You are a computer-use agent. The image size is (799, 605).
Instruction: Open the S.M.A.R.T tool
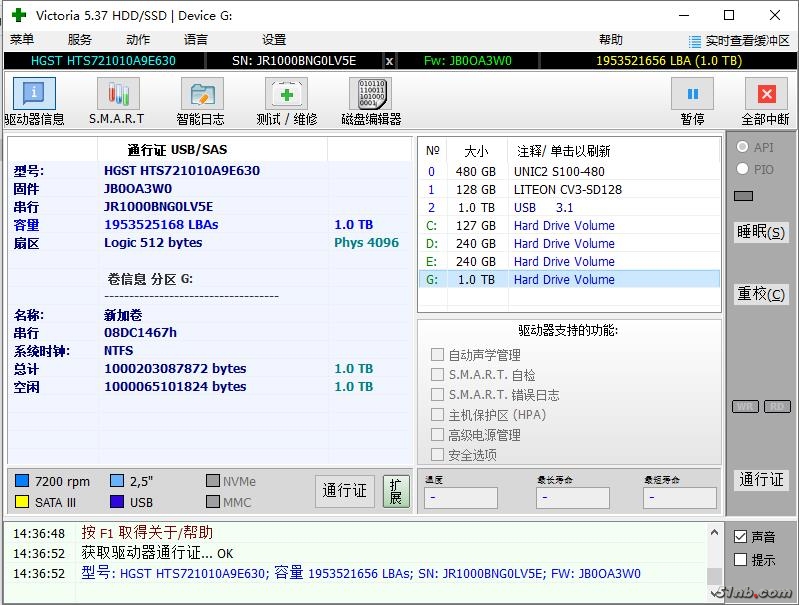pos(117,101)
